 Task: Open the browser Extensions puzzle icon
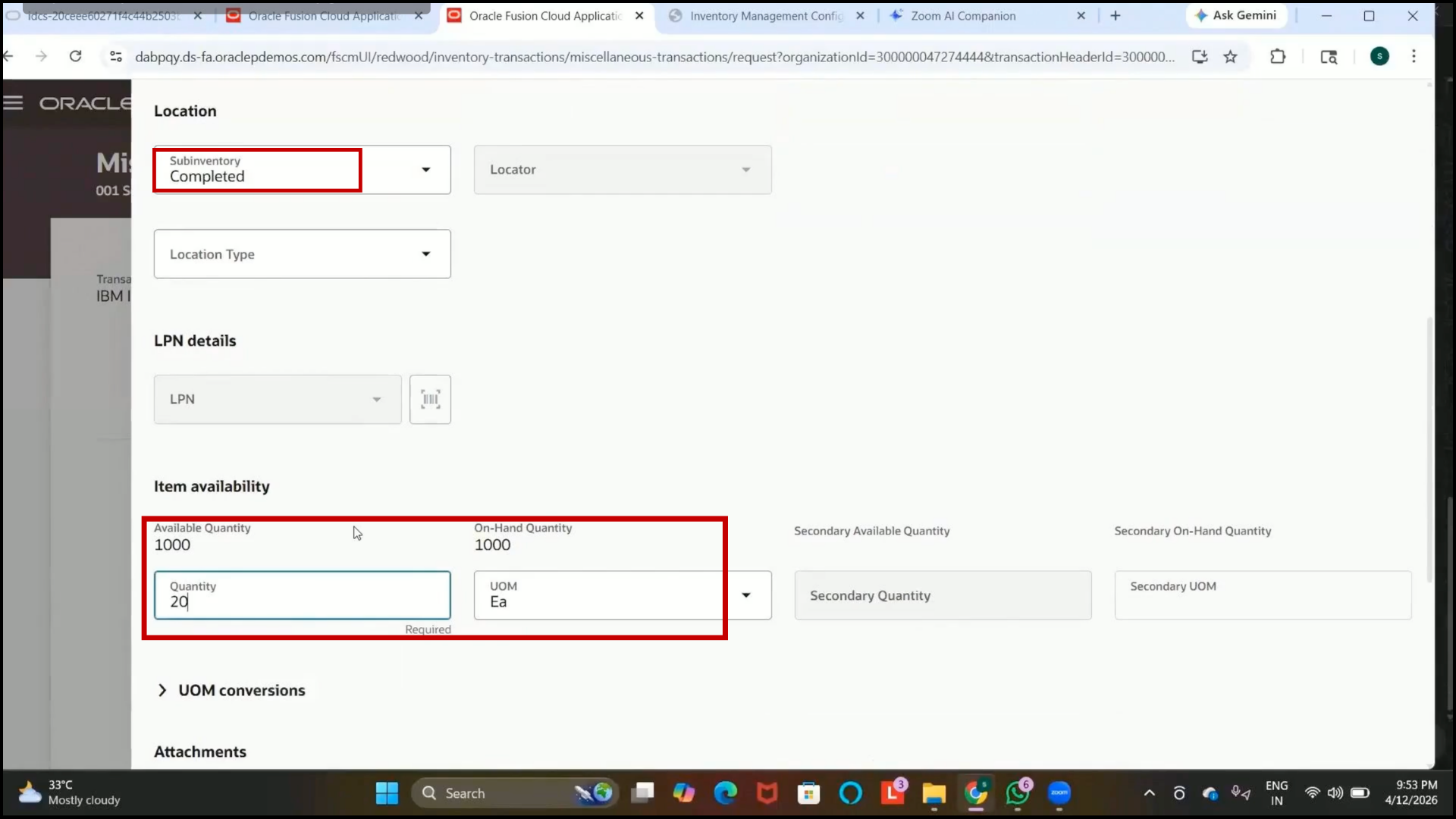[x=1278, y=56]
